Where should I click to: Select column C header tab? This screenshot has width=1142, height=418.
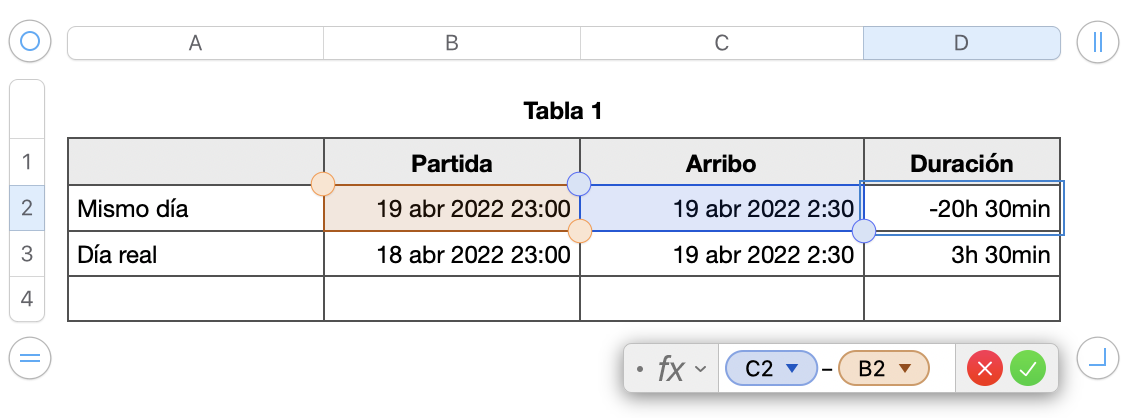click(x=721, y=42)
